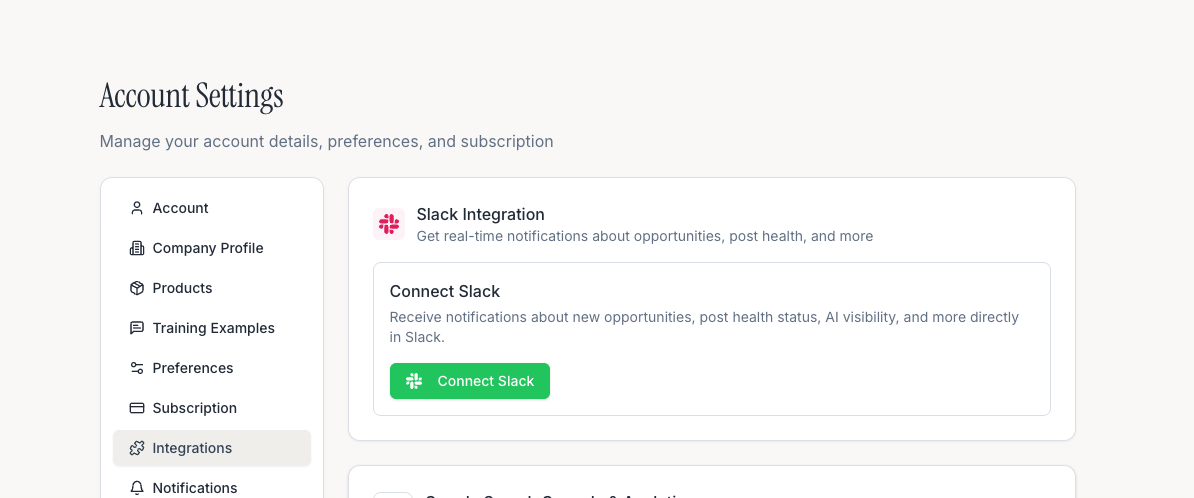Click the bell icon for Notifications
Image resolution: width=1194 pixels, height=498 pixels.
click(x=137, y=488)
